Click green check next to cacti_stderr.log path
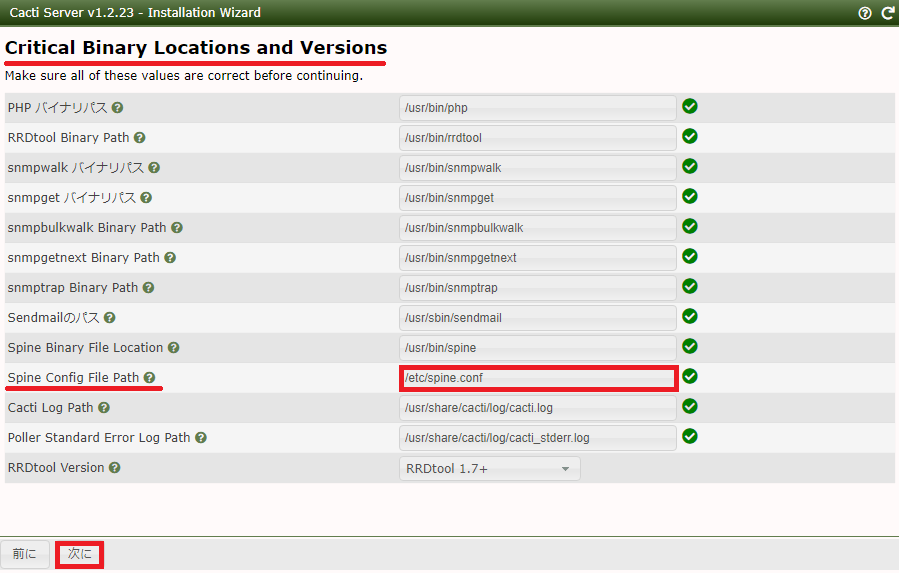Viewport: 899px width, 573px height. (x=690, y=436)
